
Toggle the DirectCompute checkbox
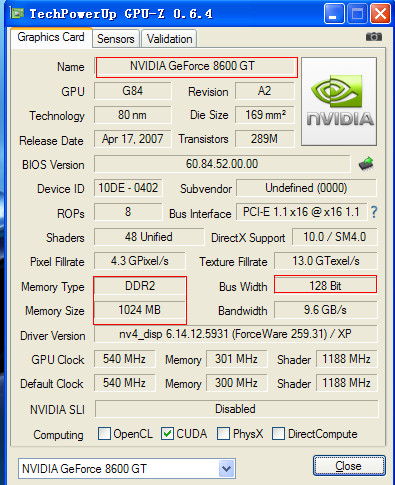[x=278, y=434]
